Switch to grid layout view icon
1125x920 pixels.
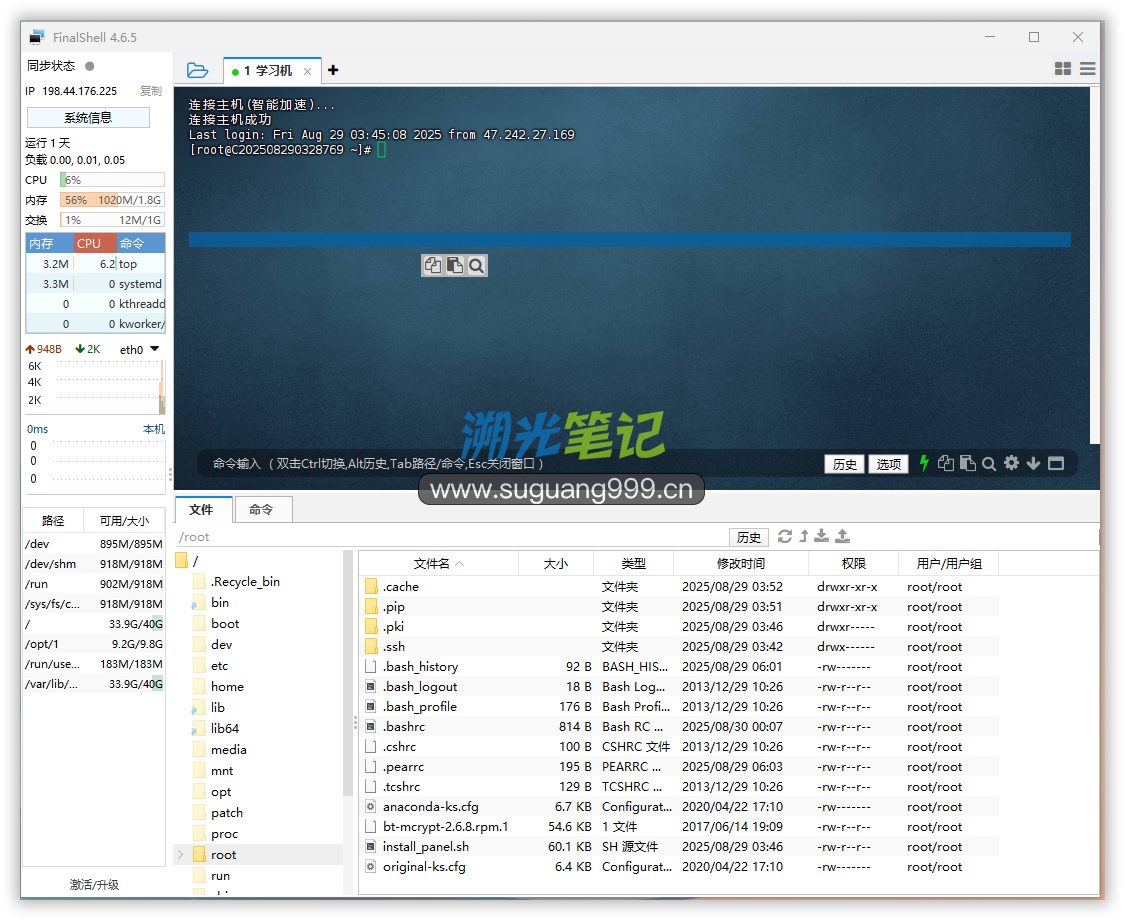pos(1063,69)
